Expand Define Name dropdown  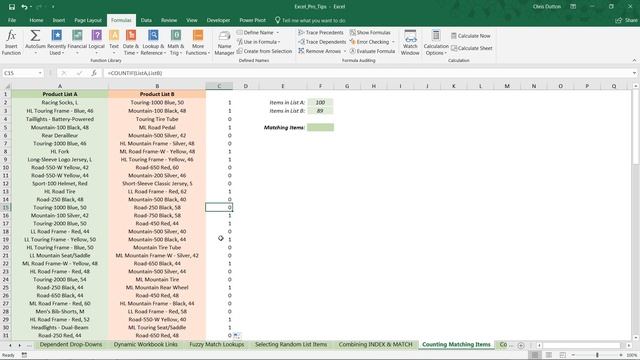point(278,32)
